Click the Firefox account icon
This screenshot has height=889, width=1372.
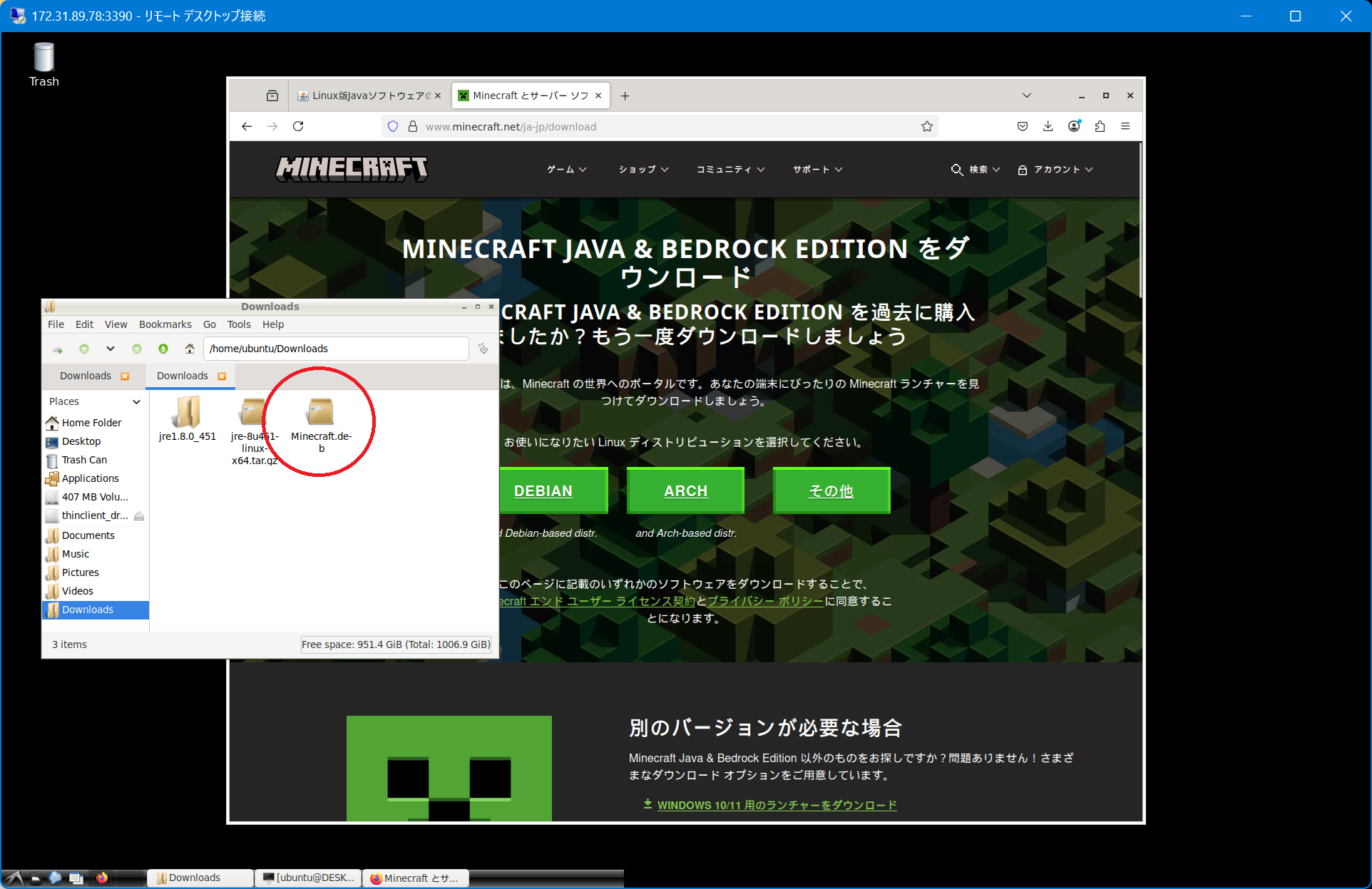pyautogui.click(x=1074, y=126)
